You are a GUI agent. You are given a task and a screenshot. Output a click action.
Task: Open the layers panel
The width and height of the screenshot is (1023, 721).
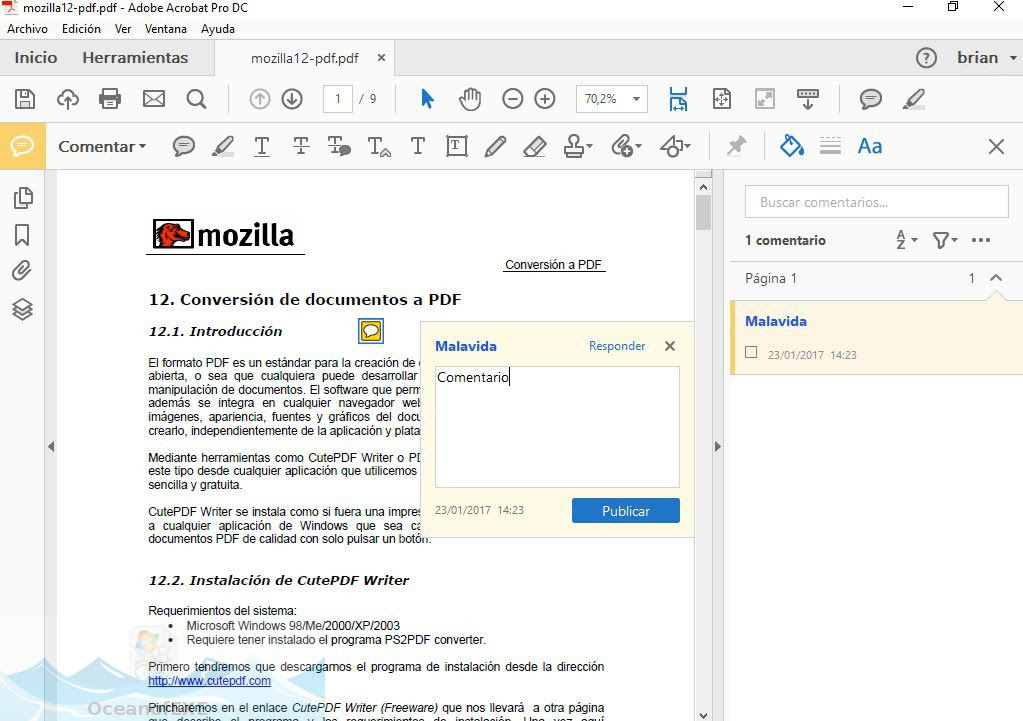tap(22, 309)
